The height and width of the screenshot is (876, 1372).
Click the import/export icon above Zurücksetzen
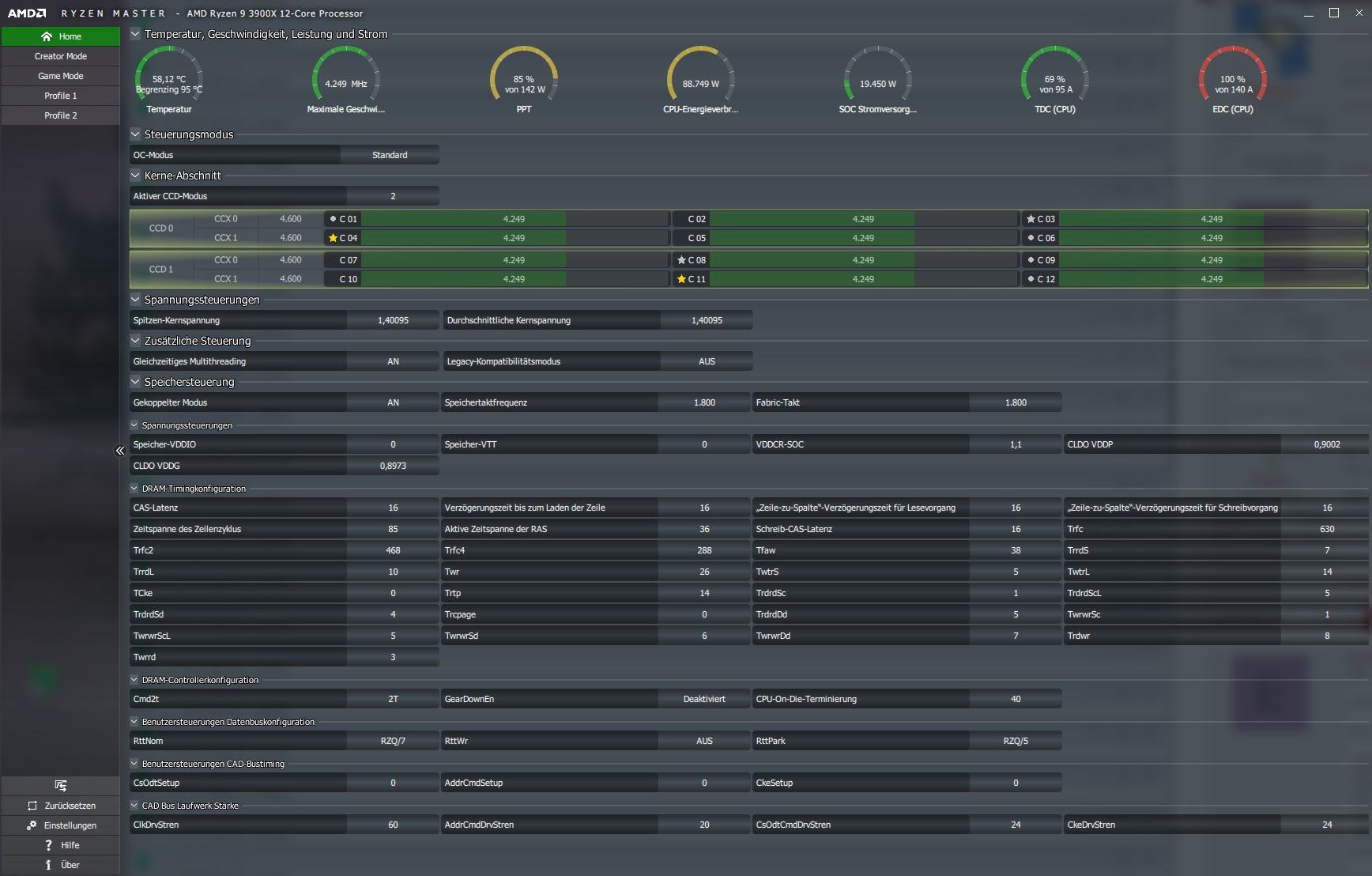coord(61,786)
